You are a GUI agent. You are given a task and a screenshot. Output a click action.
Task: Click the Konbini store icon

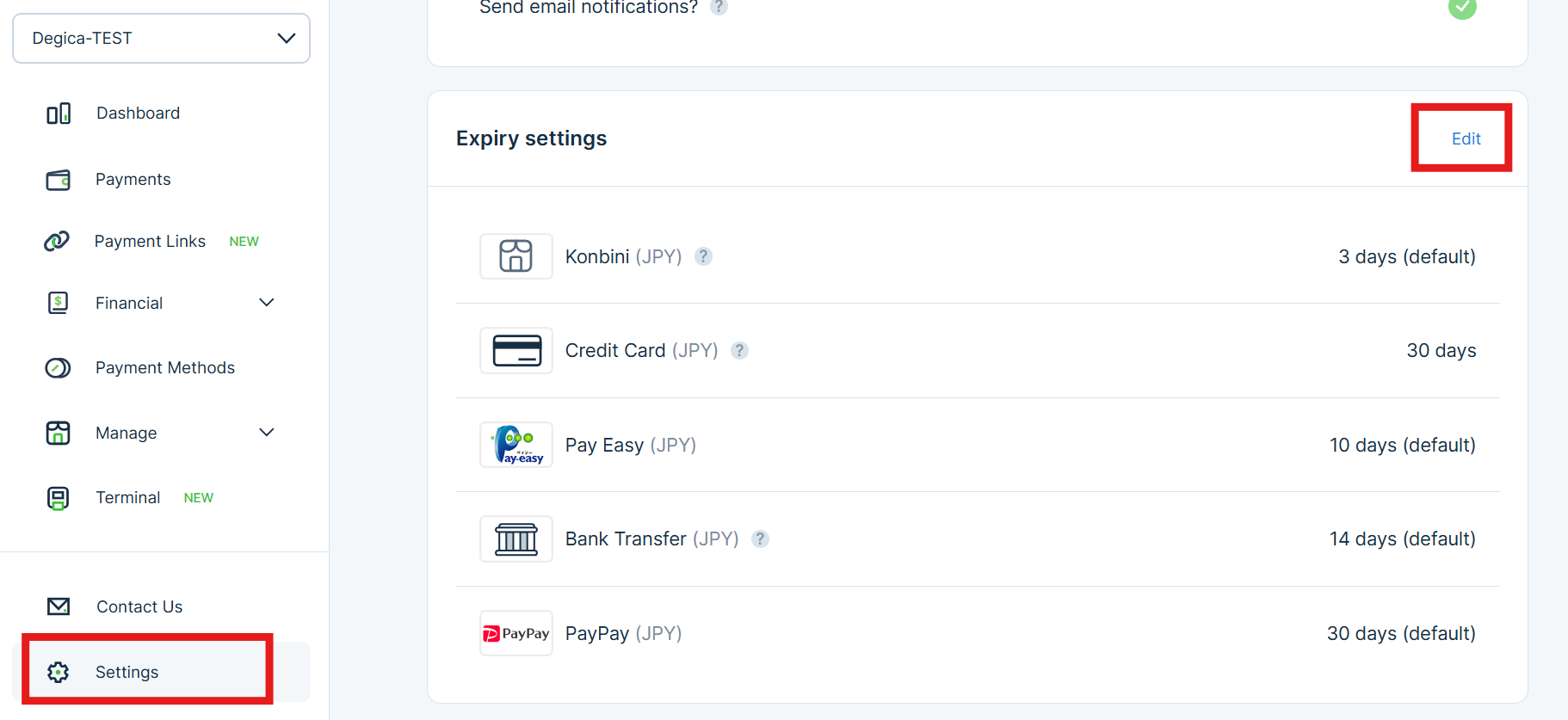click(515, 256)
